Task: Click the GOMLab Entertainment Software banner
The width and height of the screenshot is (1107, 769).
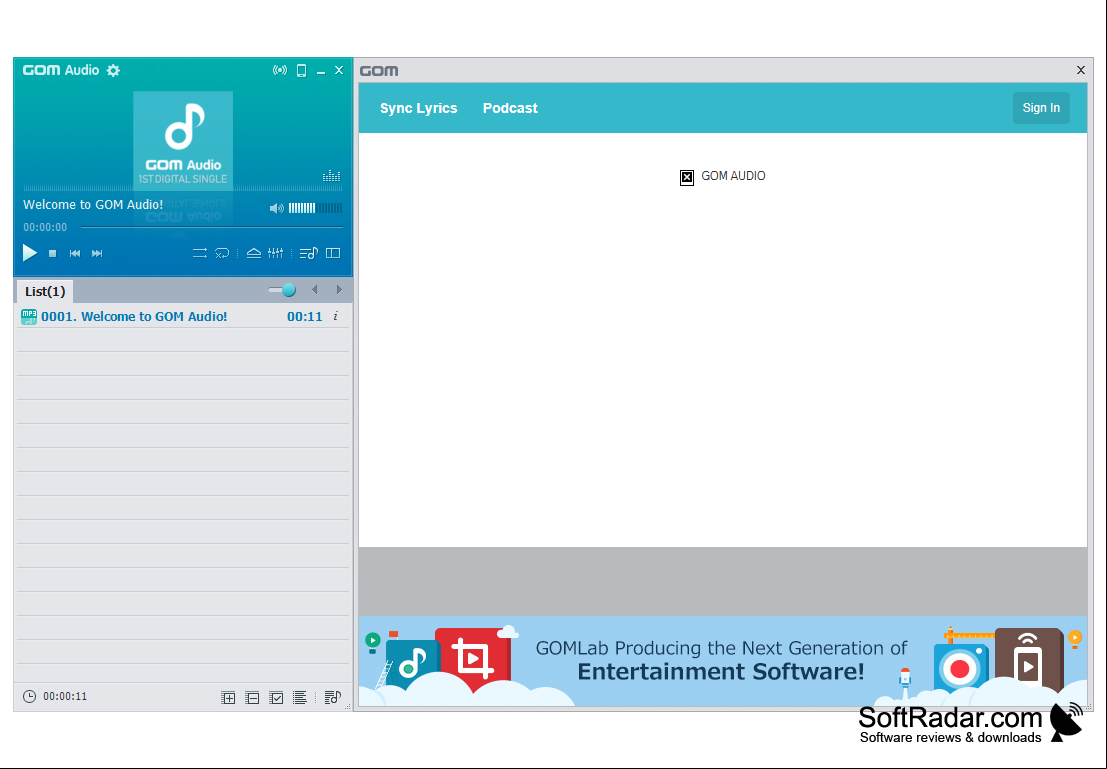Action: (x=723, y=661)
